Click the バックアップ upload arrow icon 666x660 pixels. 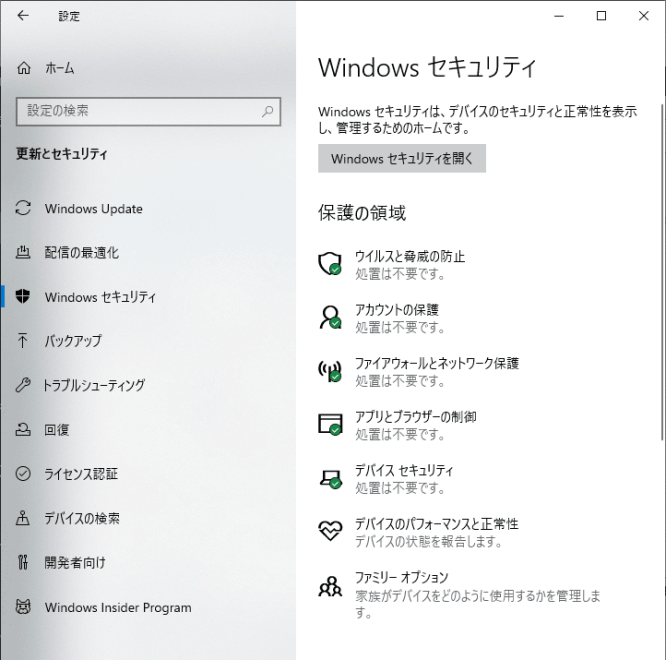coord(23,341)
